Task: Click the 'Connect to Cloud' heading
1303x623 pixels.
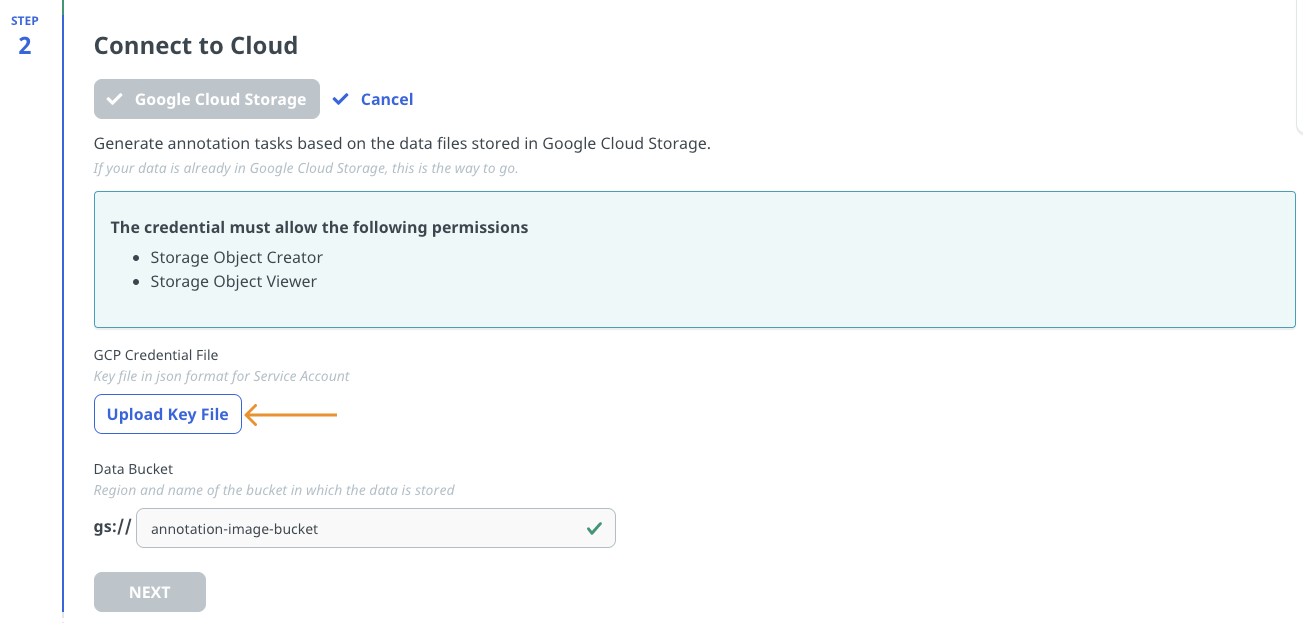Action: pyautogui.click(x=196, y=45)
